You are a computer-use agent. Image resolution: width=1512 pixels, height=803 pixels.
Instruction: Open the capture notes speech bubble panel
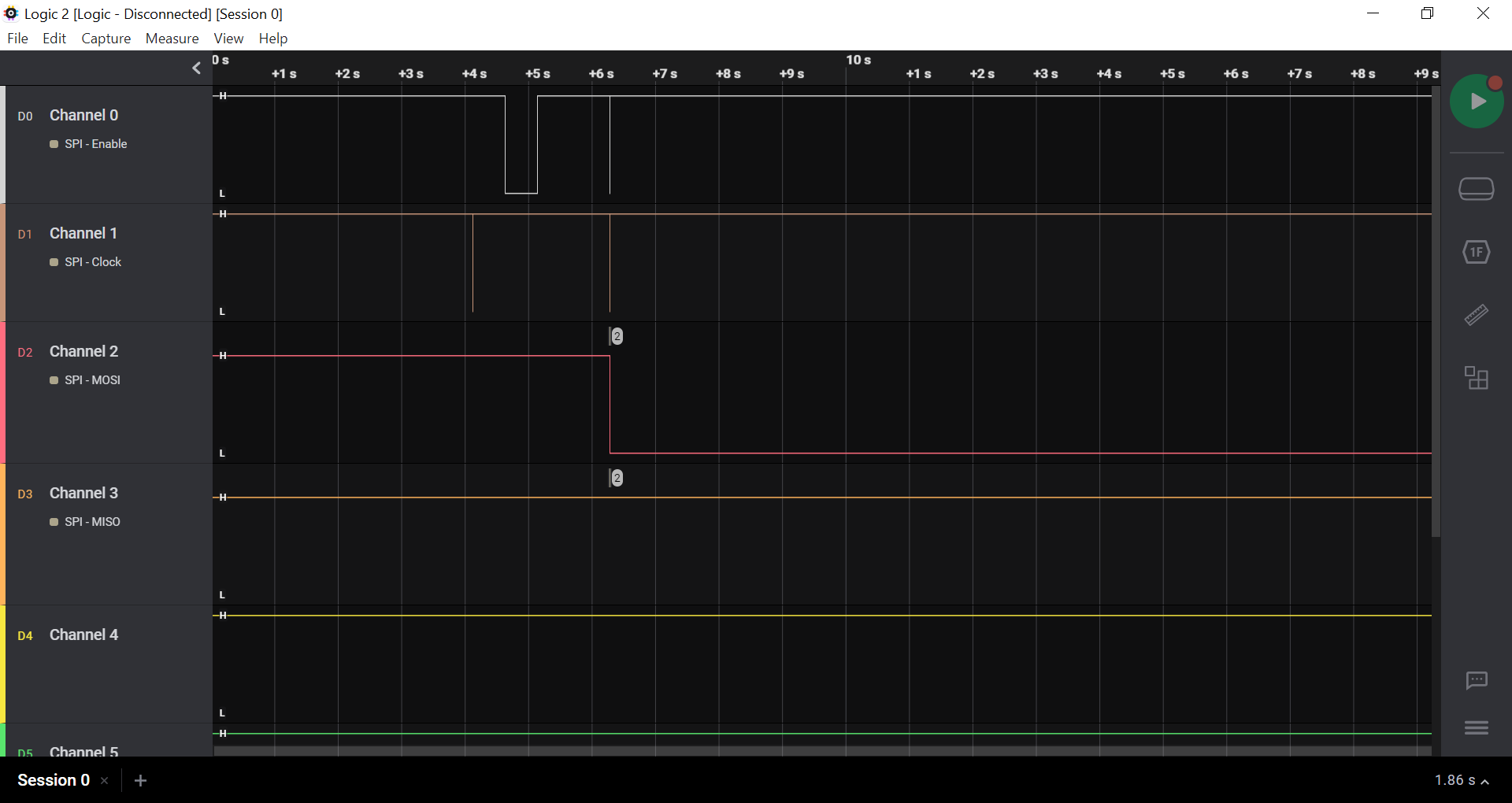point(1477,680)
